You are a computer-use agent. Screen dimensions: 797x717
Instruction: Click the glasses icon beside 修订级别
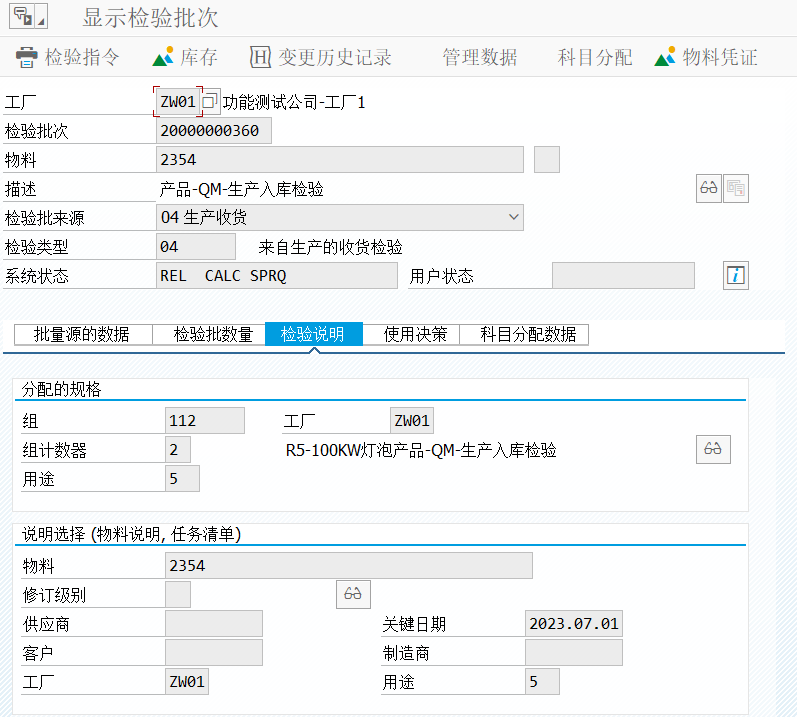tap(352, 594)
